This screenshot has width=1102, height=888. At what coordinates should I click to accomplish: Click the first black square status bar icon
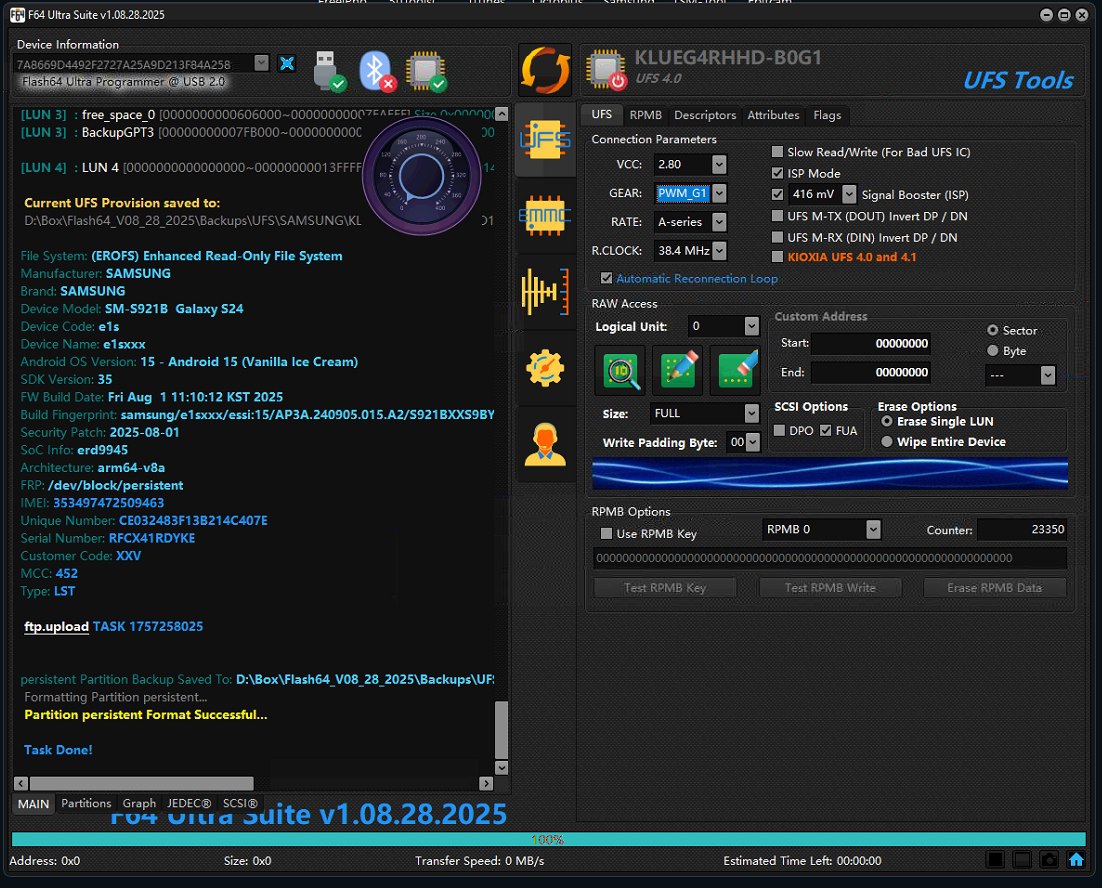pyautogui.click(x=995, y=859)
